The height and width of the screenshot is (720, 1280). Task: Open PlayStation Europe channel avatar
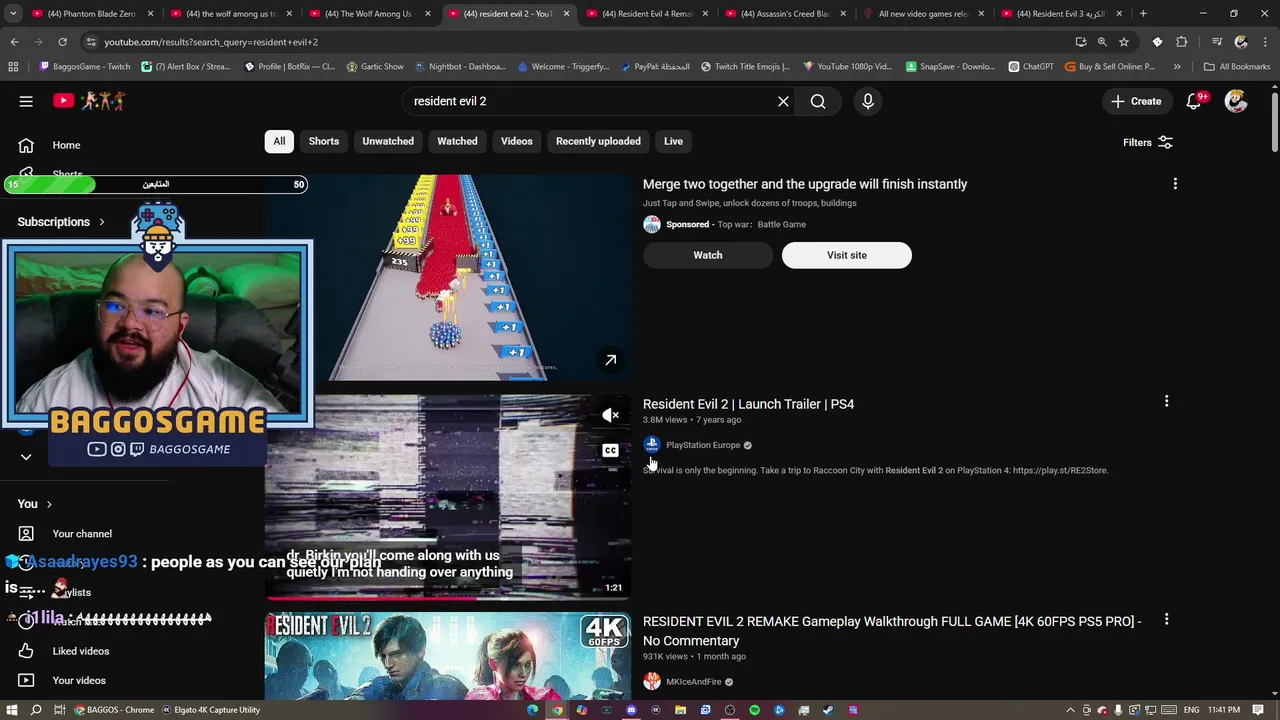click(x=652, y=445)
